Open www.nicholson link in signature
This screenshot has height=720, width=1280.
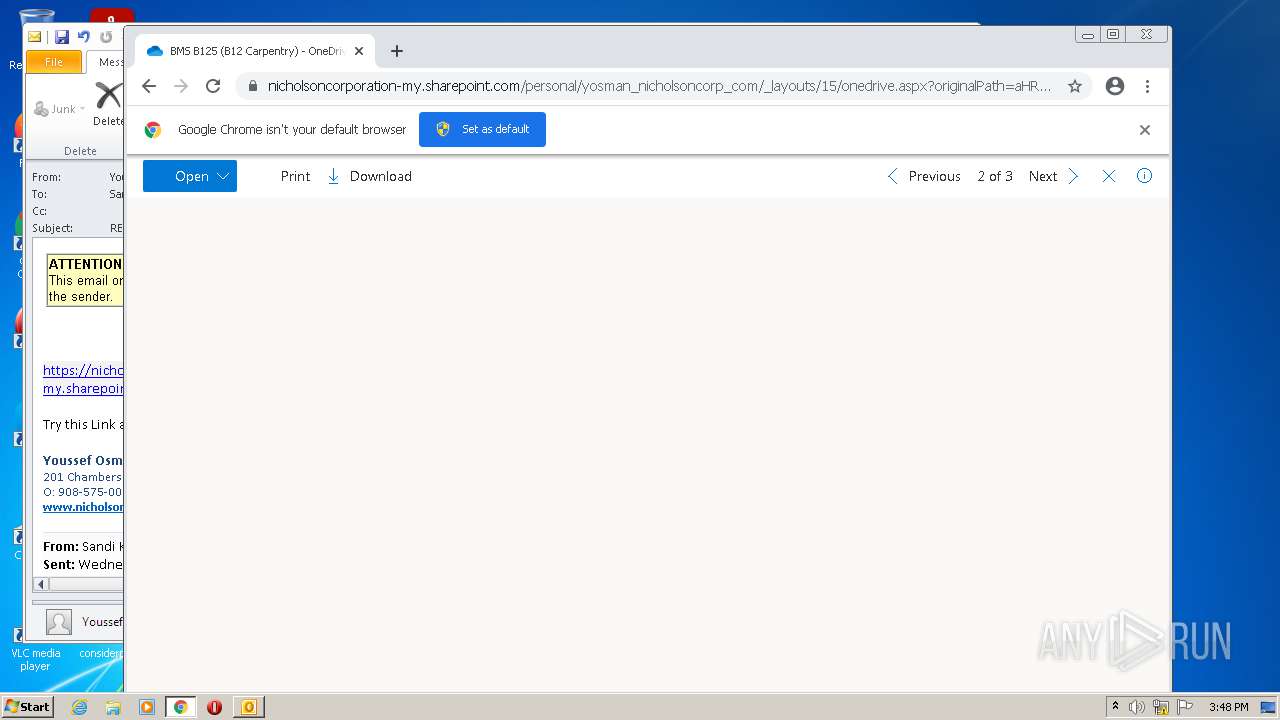tap(83, 507)
